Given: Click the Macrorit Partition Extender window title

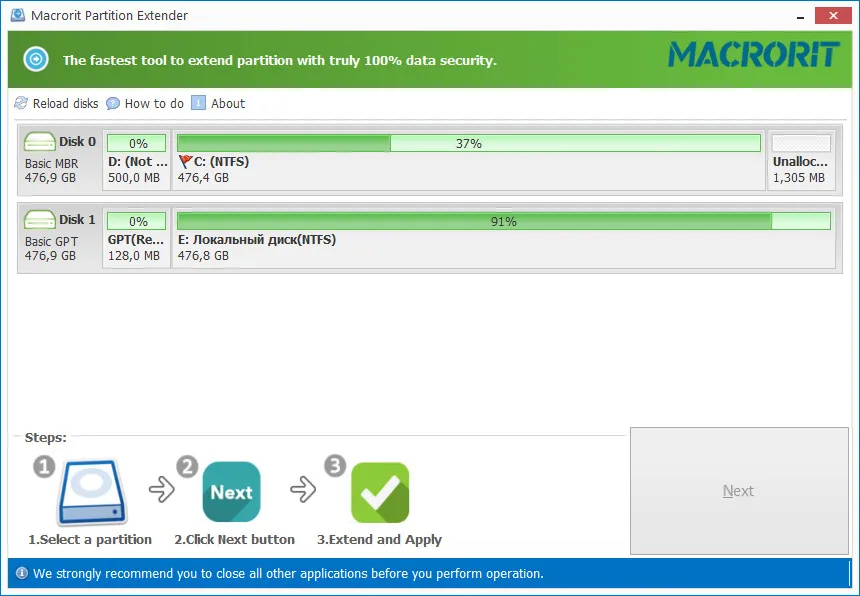Looking at the screenshot, I should (109, 15).
